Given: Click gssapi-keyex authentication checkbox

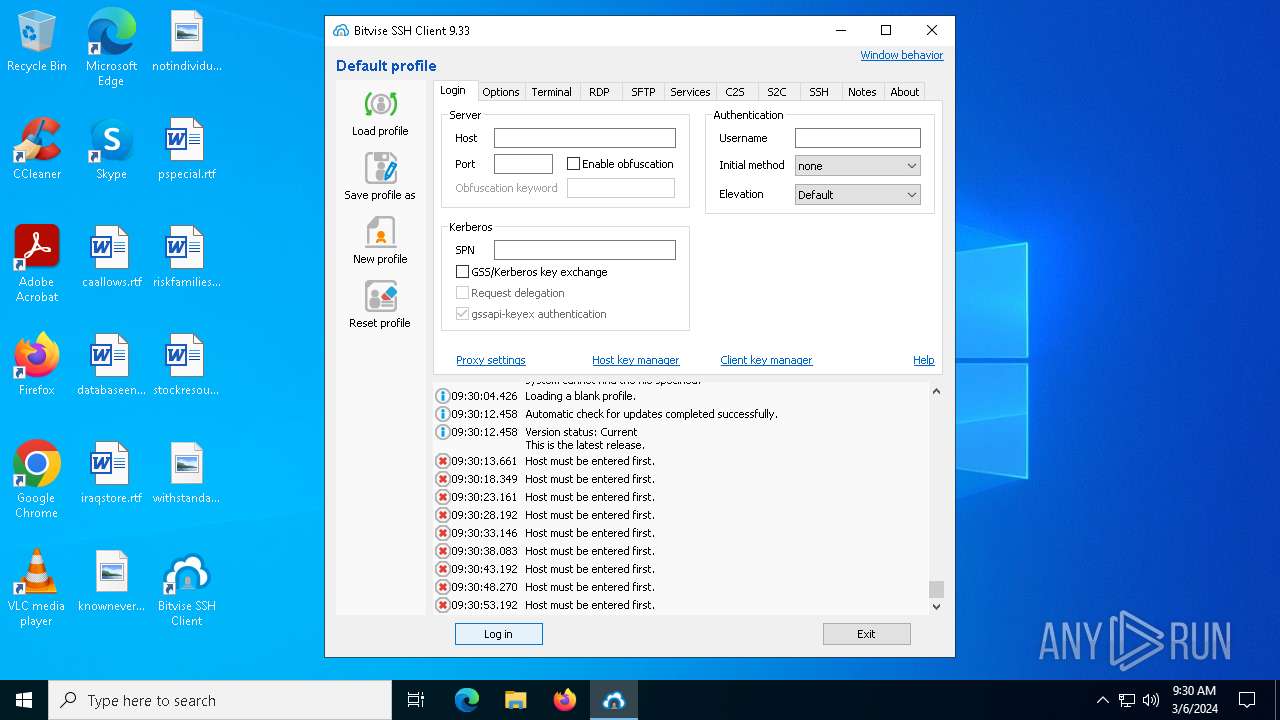Looking at the screenshot, I should point(462,314).
